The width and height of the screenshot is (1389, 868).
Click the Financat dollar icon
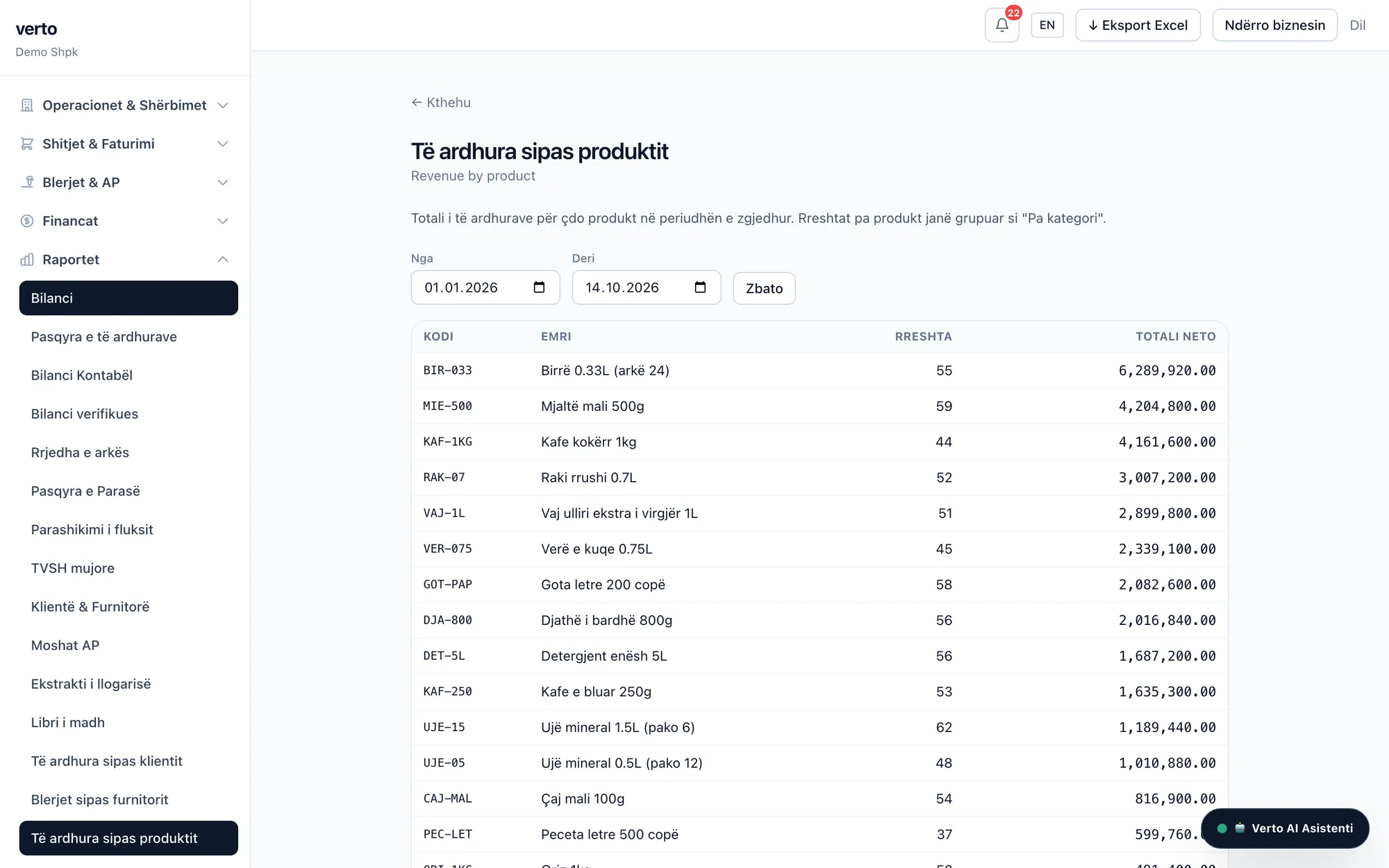tap(27, 221)
